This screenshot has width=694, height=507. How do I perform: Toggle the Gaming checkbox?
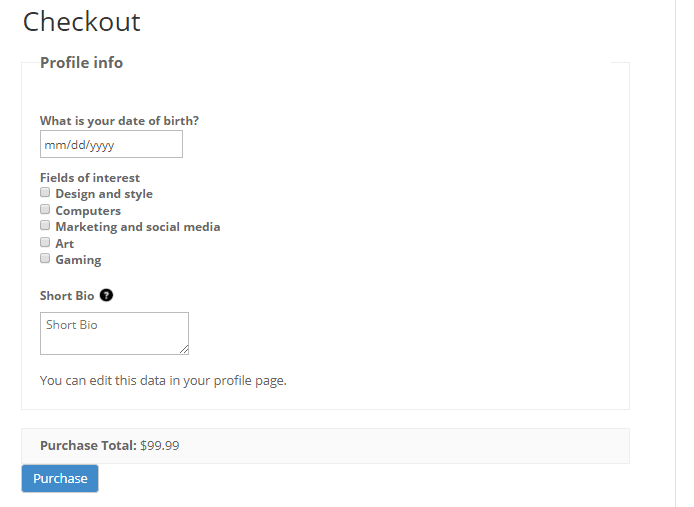coord(45,259)
